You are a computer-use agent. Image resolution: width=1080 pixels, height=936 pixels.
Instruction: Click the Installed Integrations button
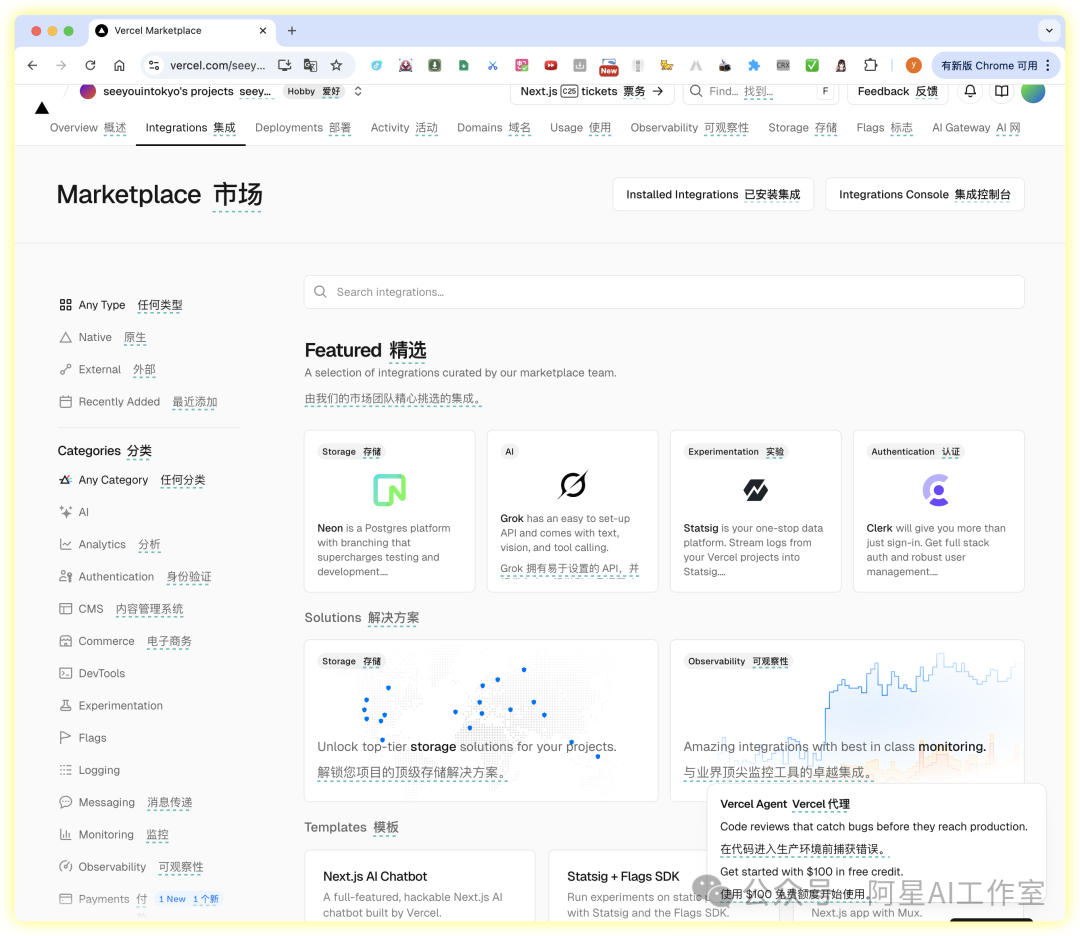[x=713, y=194]
